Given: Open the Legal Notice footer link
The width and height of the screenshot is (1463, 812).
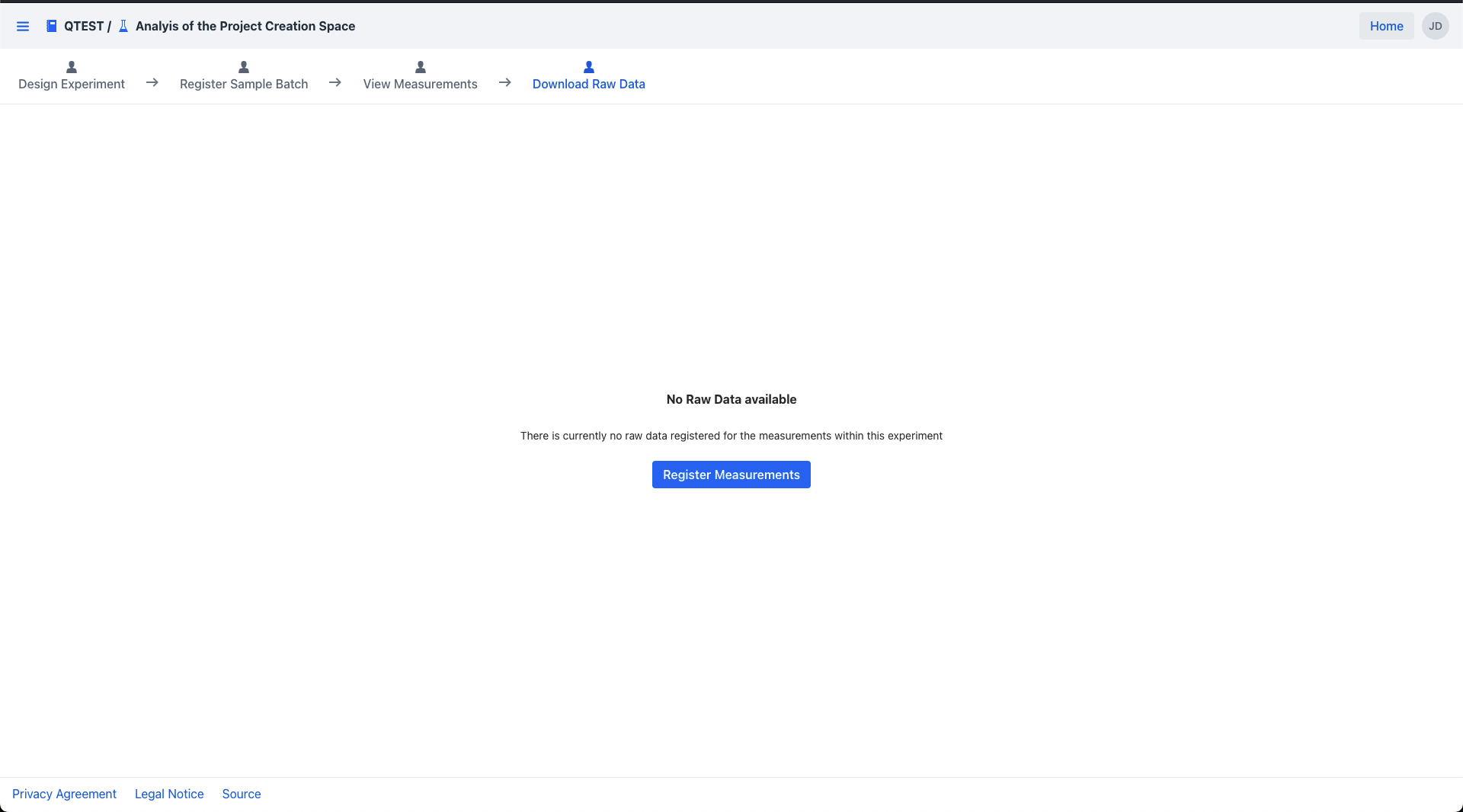Looking at the screenshot, I should click(x=169, y=794).
